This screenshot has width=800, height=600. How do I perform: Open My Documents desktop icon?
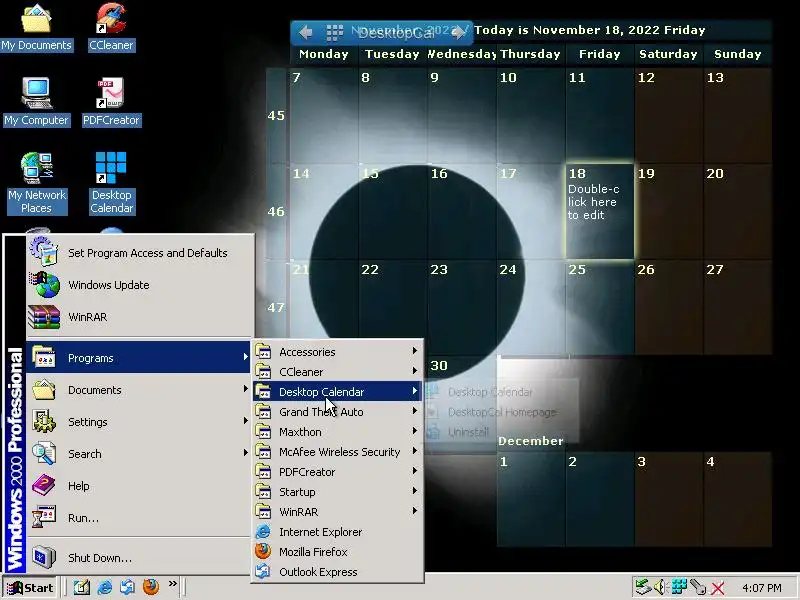36,27
